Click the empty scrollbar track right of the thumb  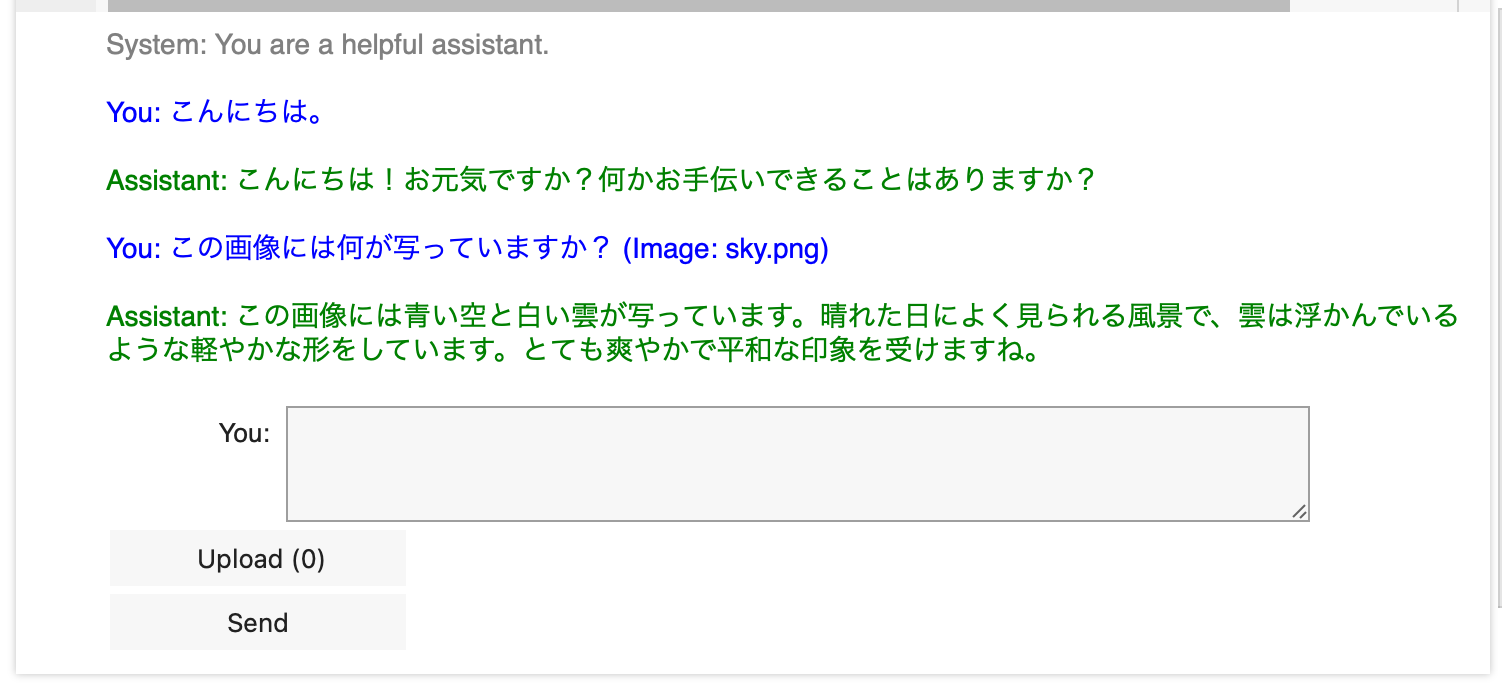1372,5
